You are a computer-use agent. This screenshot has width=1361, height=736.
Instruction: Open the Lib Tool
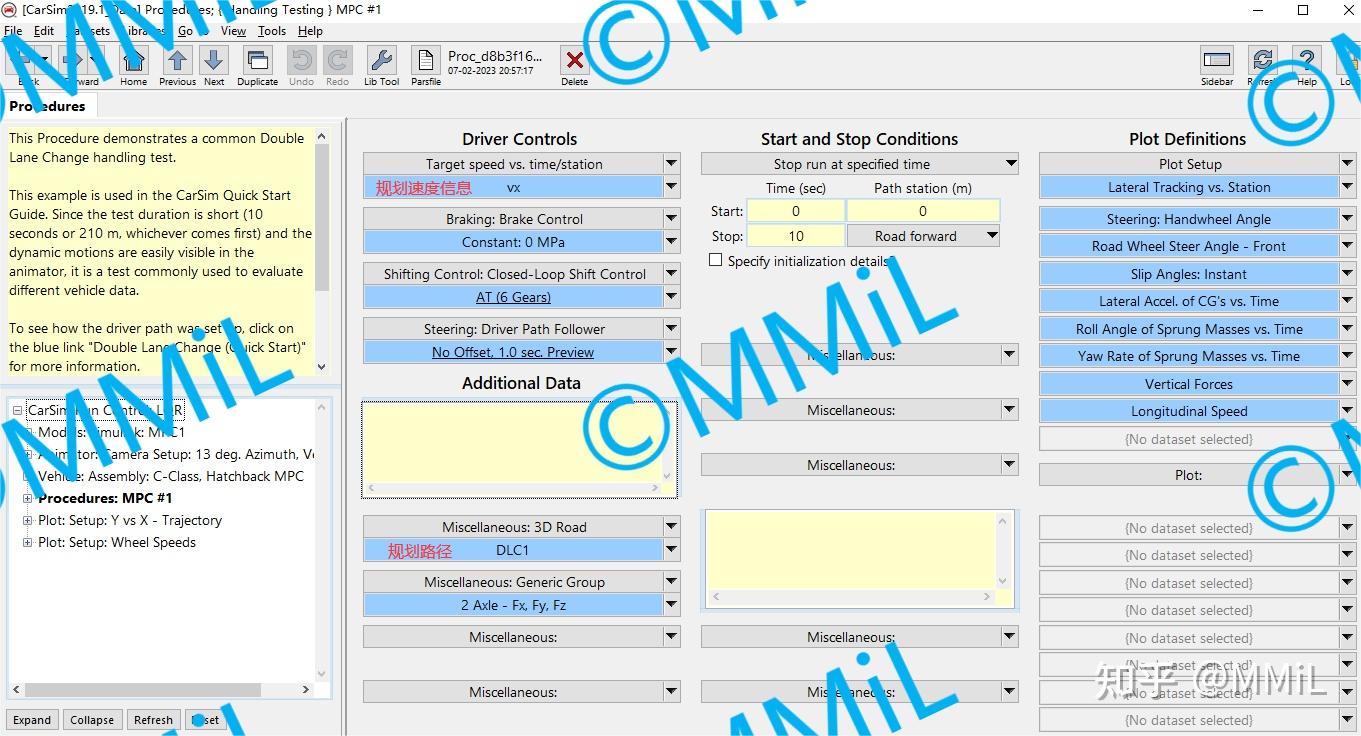(381, 61)
